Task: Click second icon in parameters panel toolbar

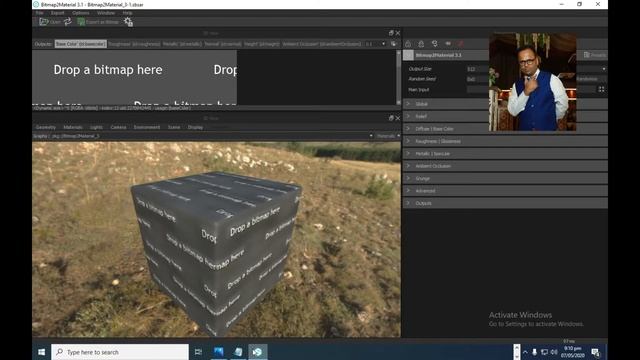Action: tap(421, 44)
